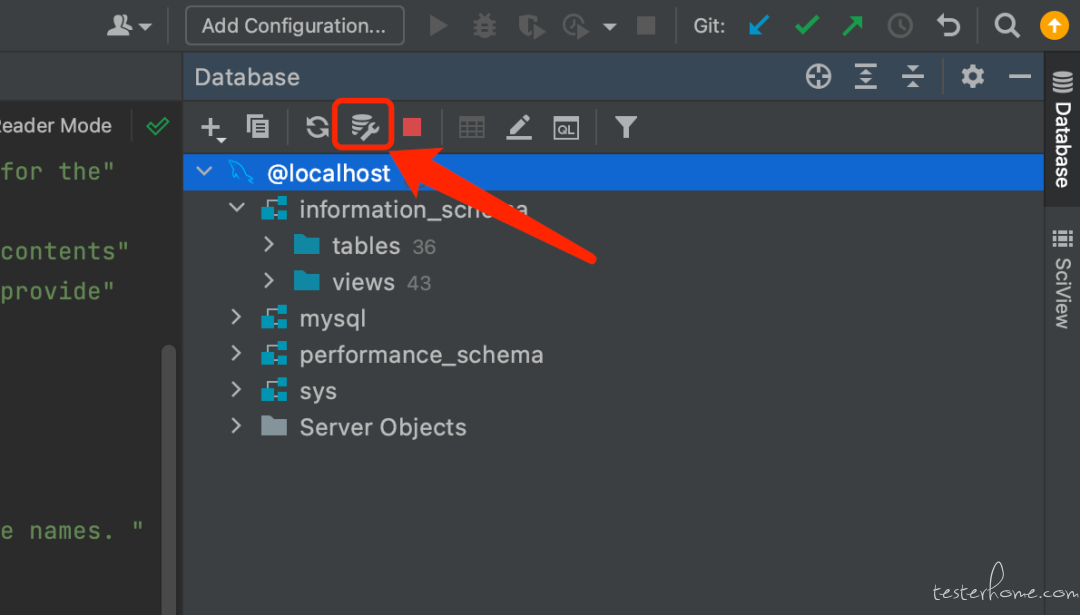
Task: Open table editor grid icon
Action: coord(472,127)
